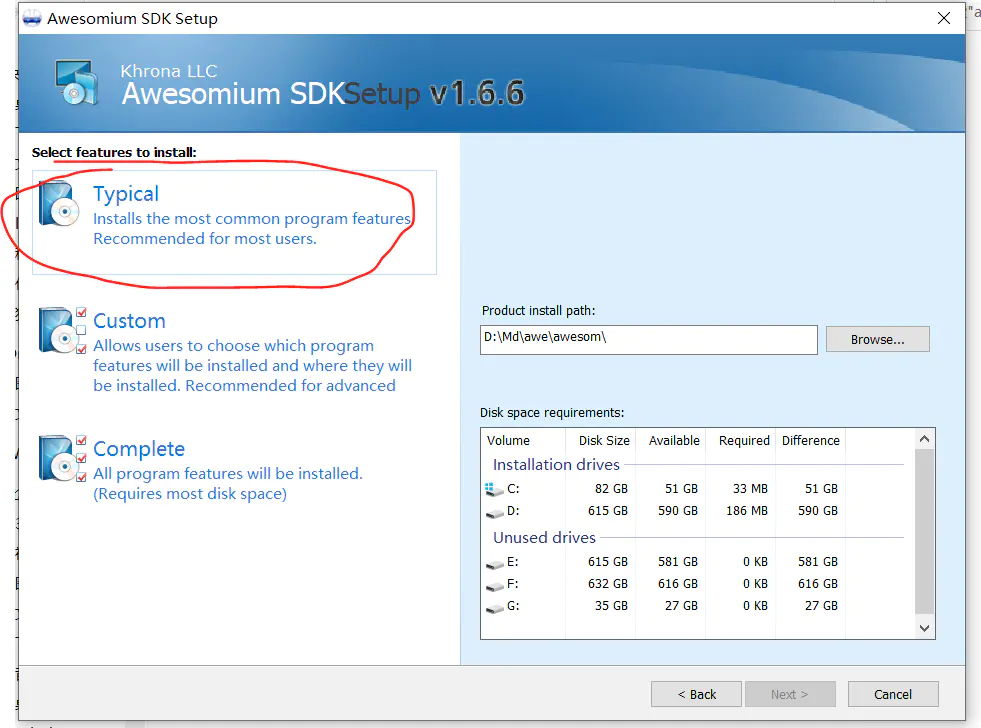Image resolution: width=981 pixels, height=728 pixels.
Task: Toggle the top checkbox on the Custom icon
Action: click(x=81, y=313)
